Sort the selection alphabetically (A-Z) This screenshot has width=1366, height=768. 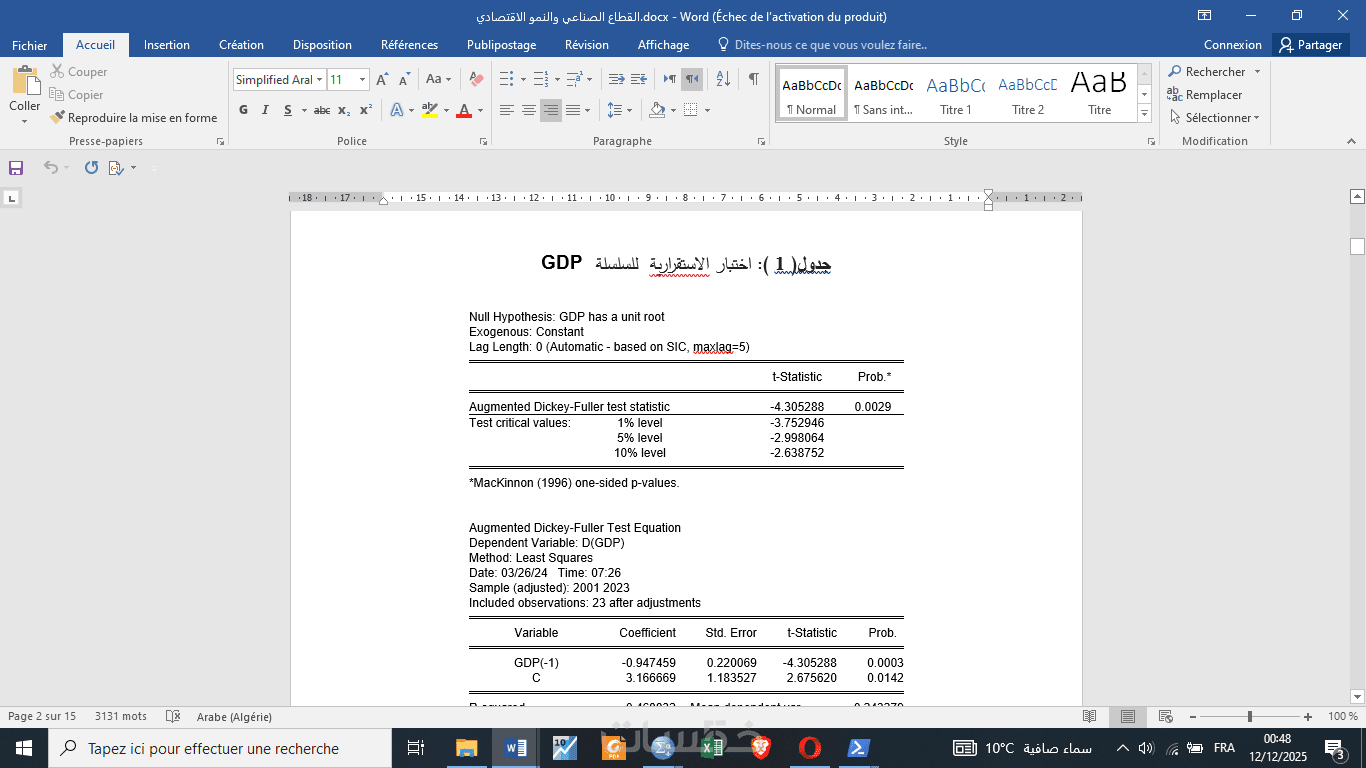click(723, 79)
